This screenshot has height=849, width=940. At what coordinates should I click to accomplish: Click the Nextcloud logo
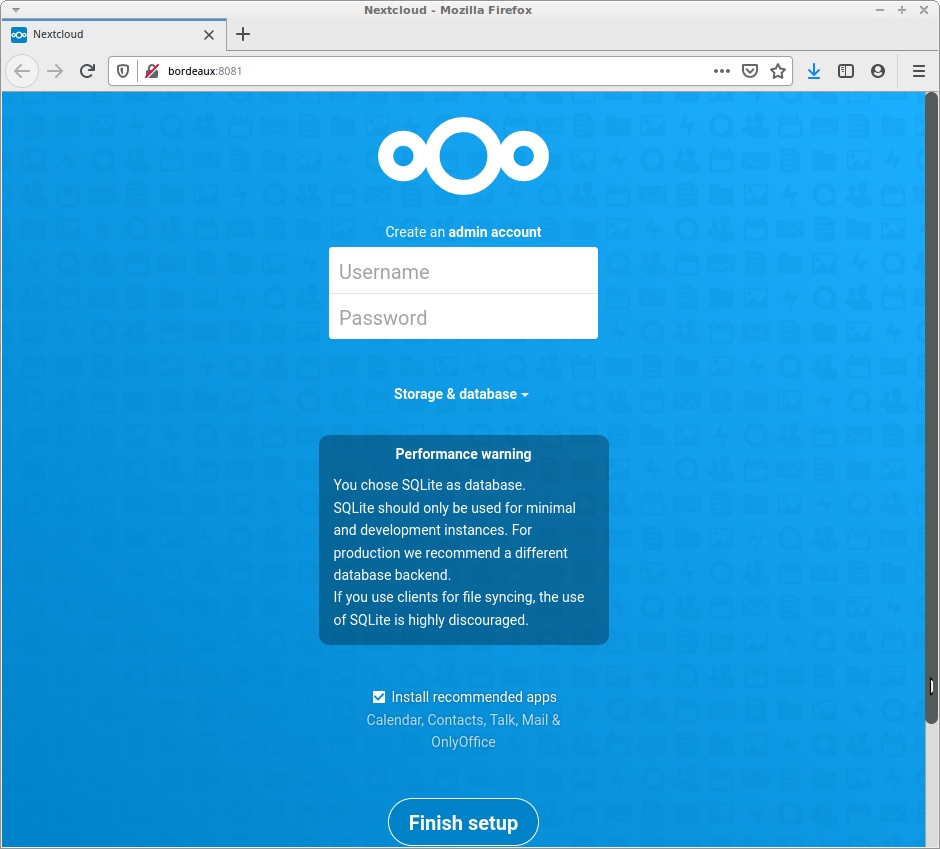pyautogui.click(x=463, y=156)
